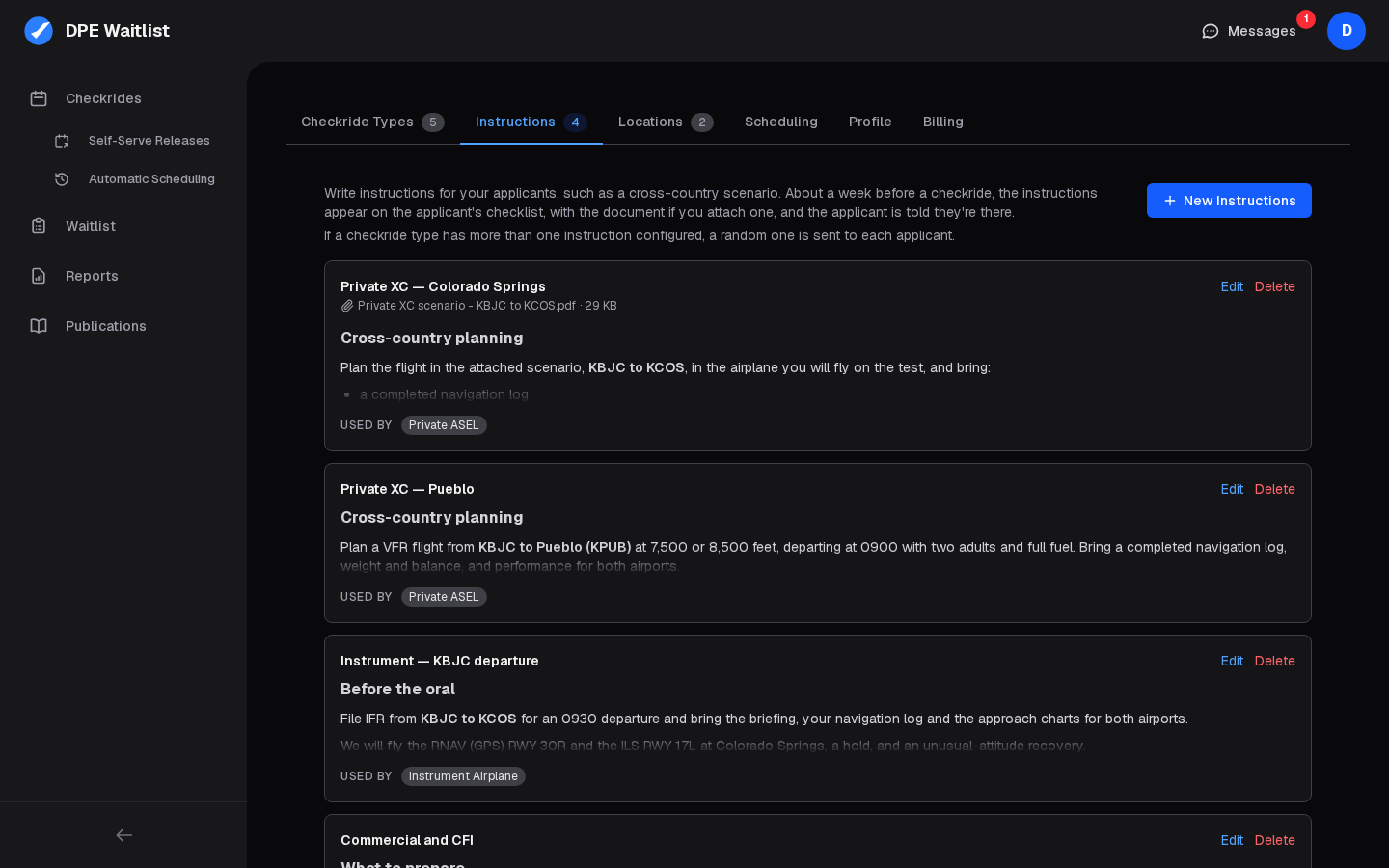Open Self-Serve Releases in the sidebar
Screen dimensions: 1389x868
click(x=135, y=141)
